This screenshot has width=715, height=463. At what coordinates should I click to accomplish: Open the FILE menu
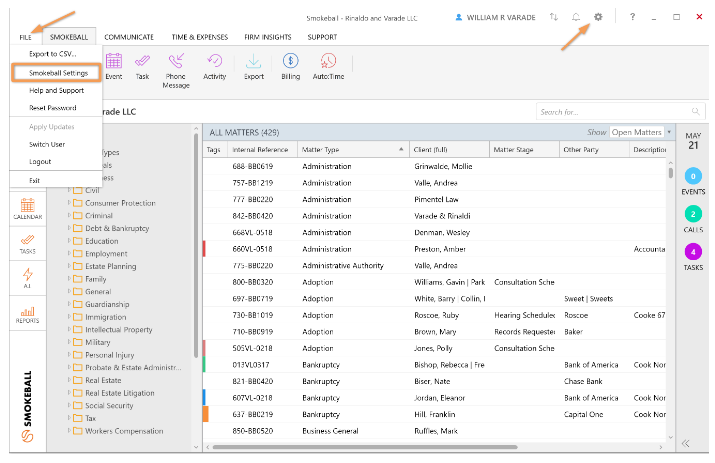click(26, 37)
